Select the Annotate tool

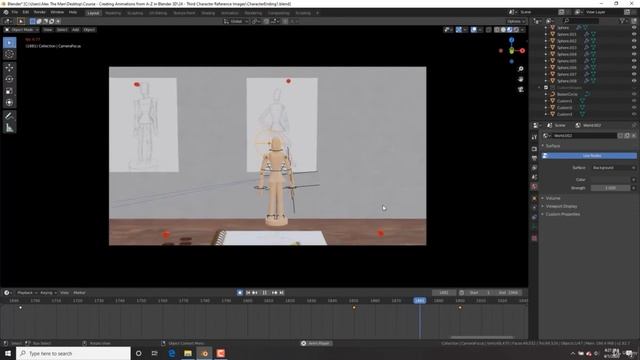(9, 116)
